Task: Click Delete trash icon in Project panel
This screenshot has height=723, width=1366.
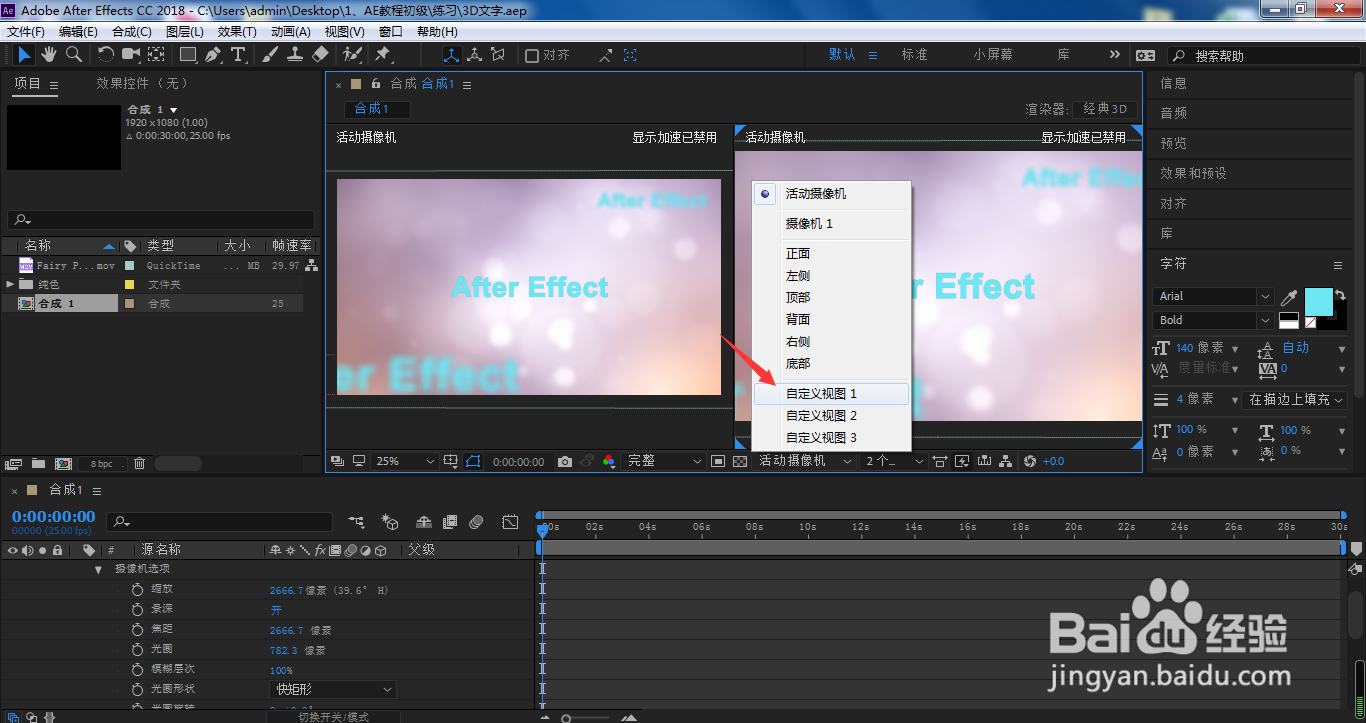Action: [139, 463]
